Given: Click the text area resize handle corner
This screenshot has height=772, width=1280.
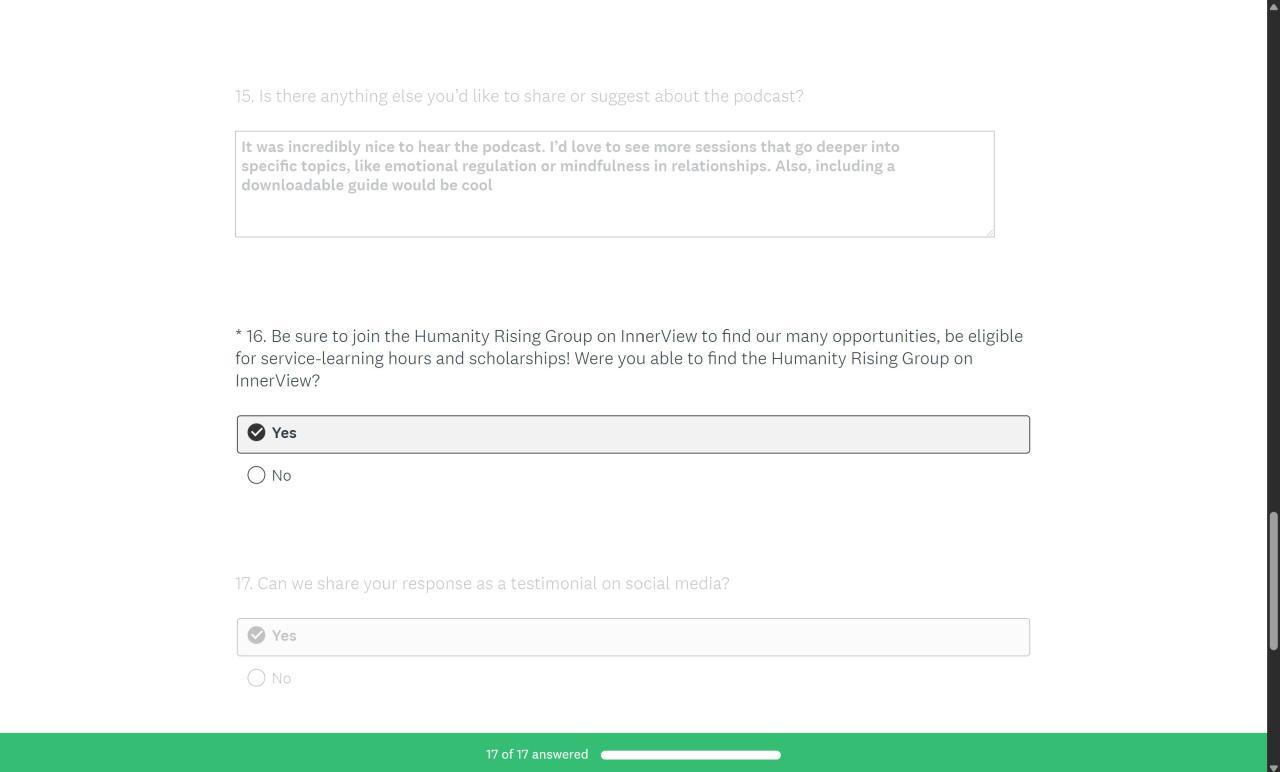Looking at the screenshot, I should point(990,232).
